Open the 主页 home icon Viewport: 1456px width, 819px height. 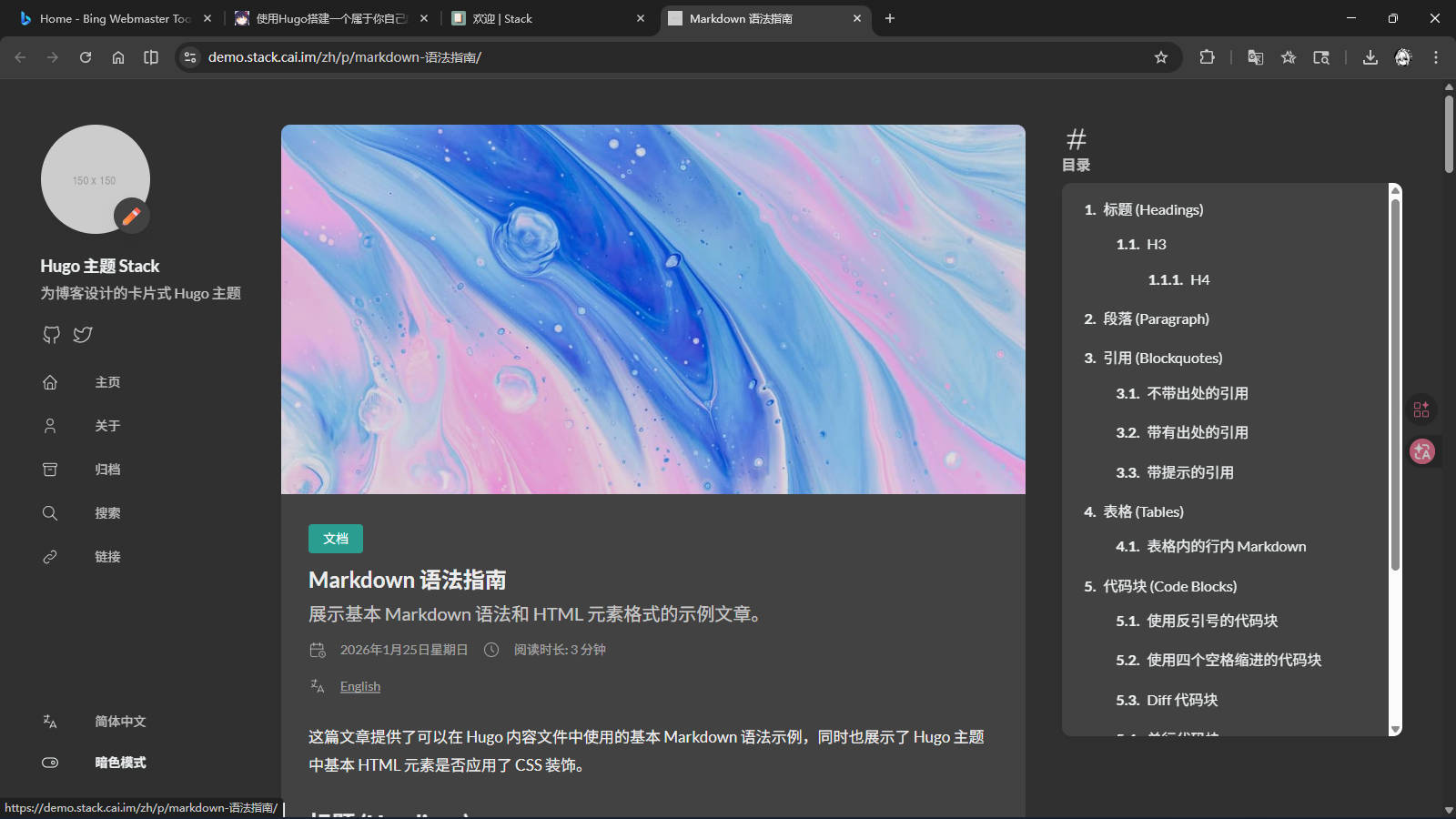coord(50,382)
